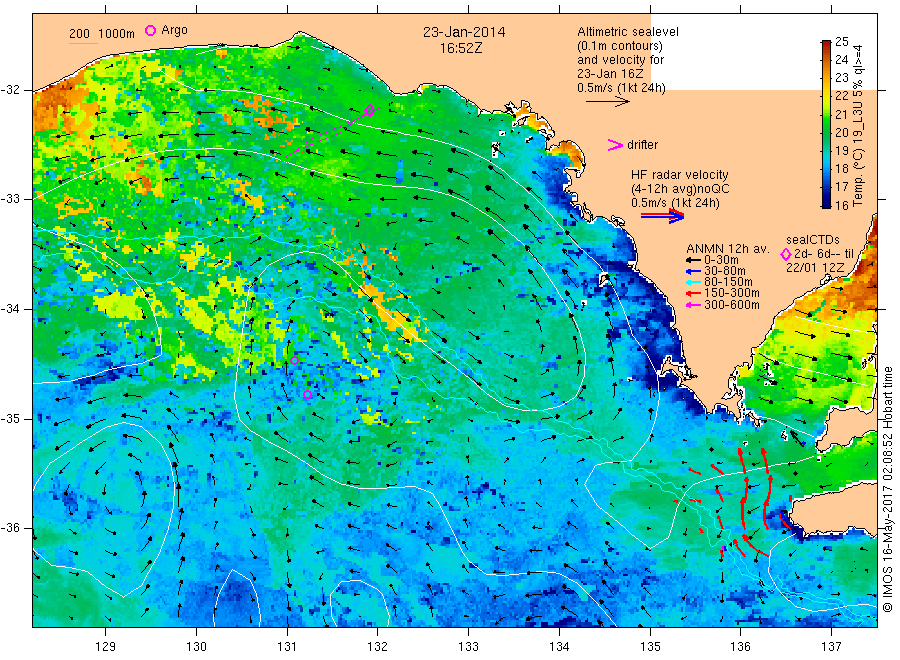Click the IMOS copyright timestamp text
Screen dimensions: 900x660
888,489
